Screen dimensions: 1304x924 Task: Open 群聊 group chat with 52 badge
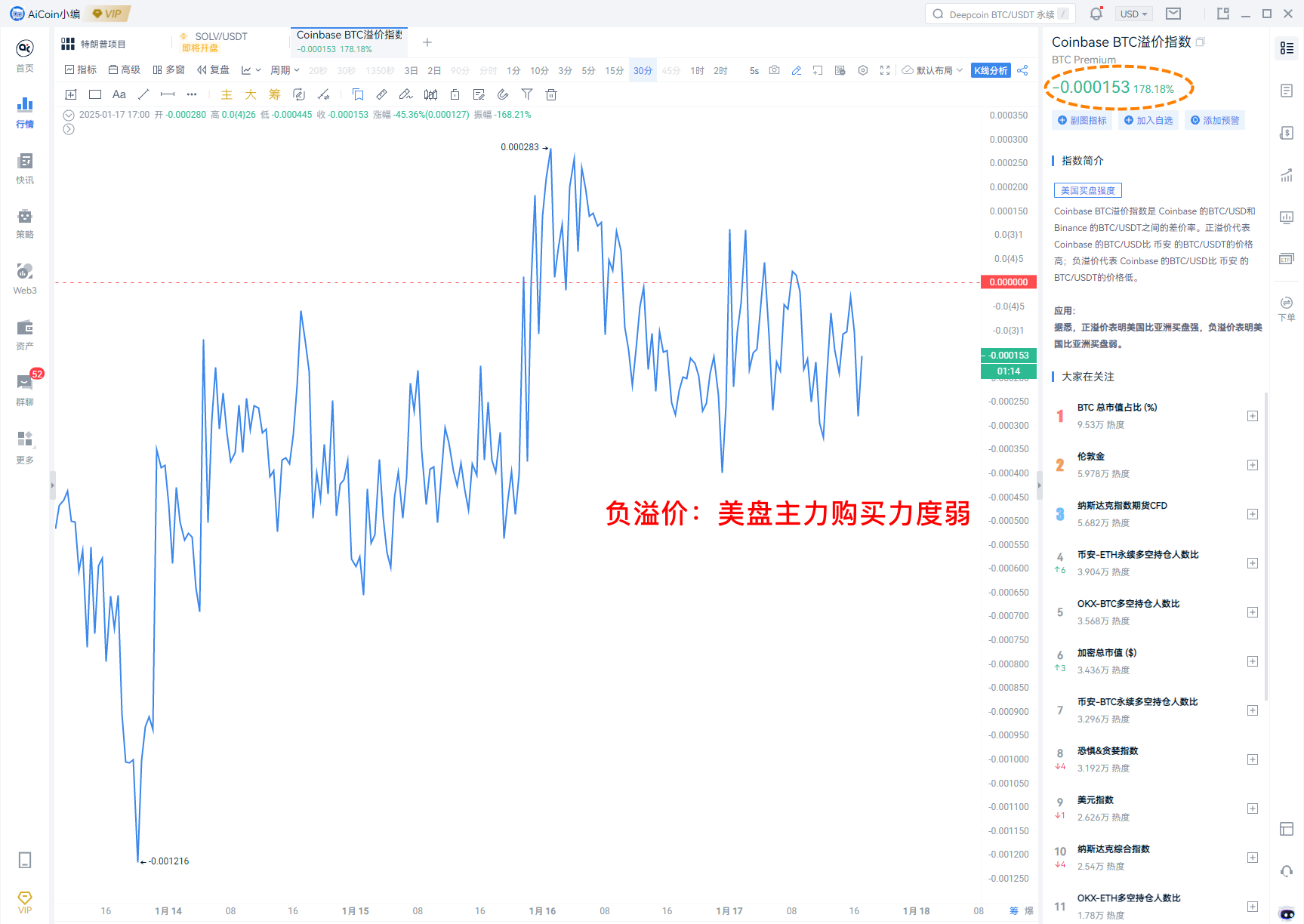pos(25,390)
